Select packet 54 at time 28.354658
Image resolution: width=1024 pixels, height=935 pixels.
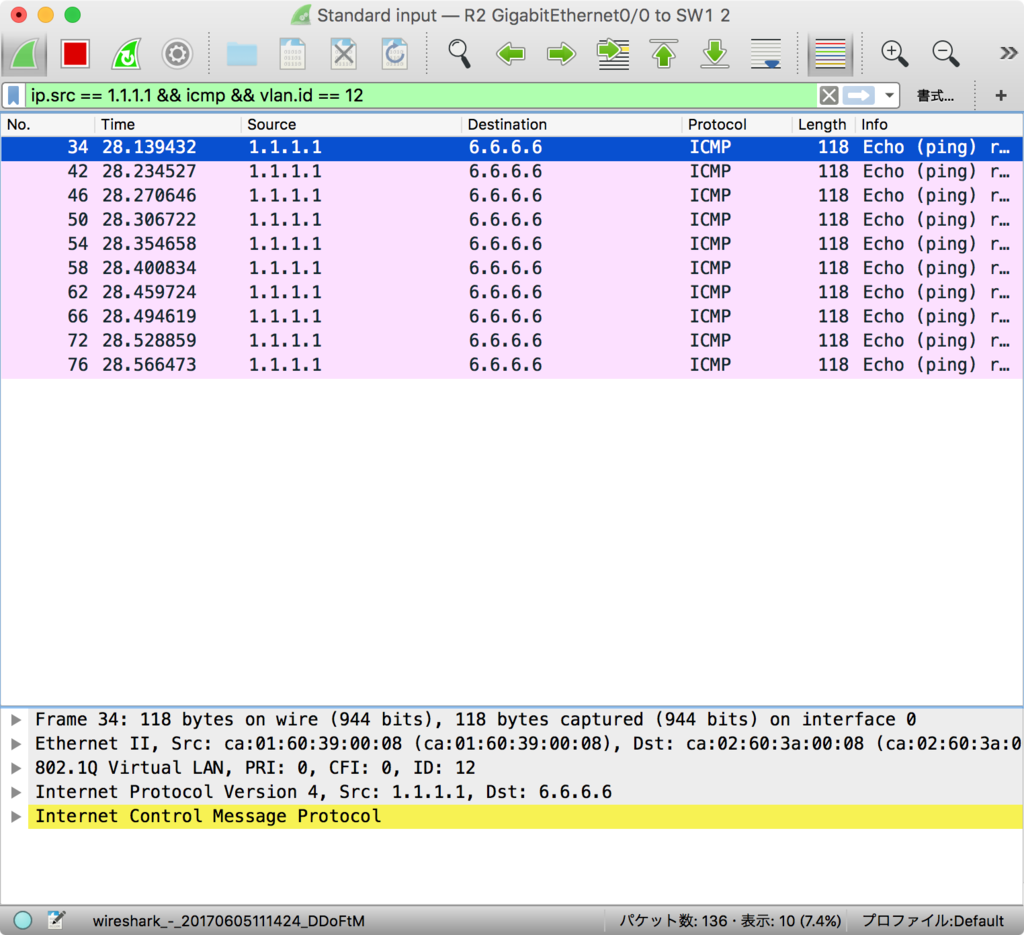(512, 244)
